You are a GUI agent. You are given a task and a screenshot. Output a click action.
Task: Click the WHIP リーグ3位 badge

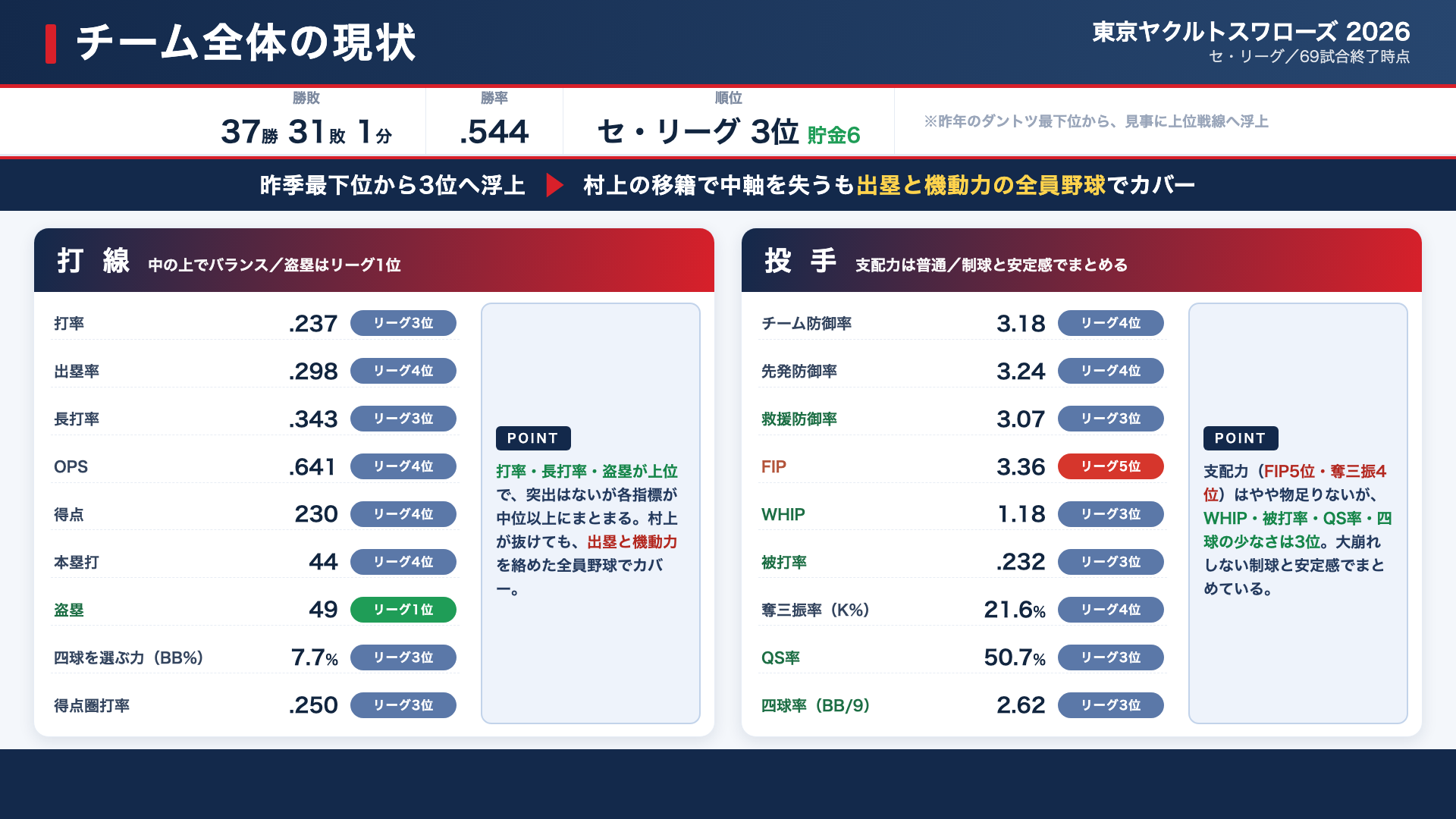coord(1111,514)
